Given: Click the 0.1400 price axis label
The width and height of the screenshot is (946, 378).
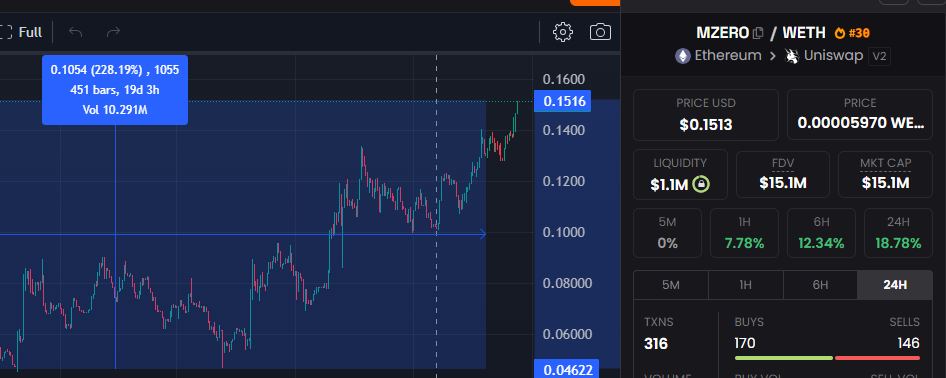Looking at the screenshot, I should [x=563, y=130].
